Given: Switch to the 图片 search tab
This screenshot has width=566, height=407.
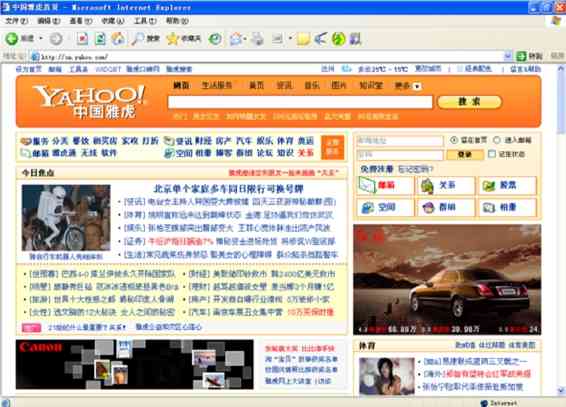Looking at the screenshot, I should (339, 86).
